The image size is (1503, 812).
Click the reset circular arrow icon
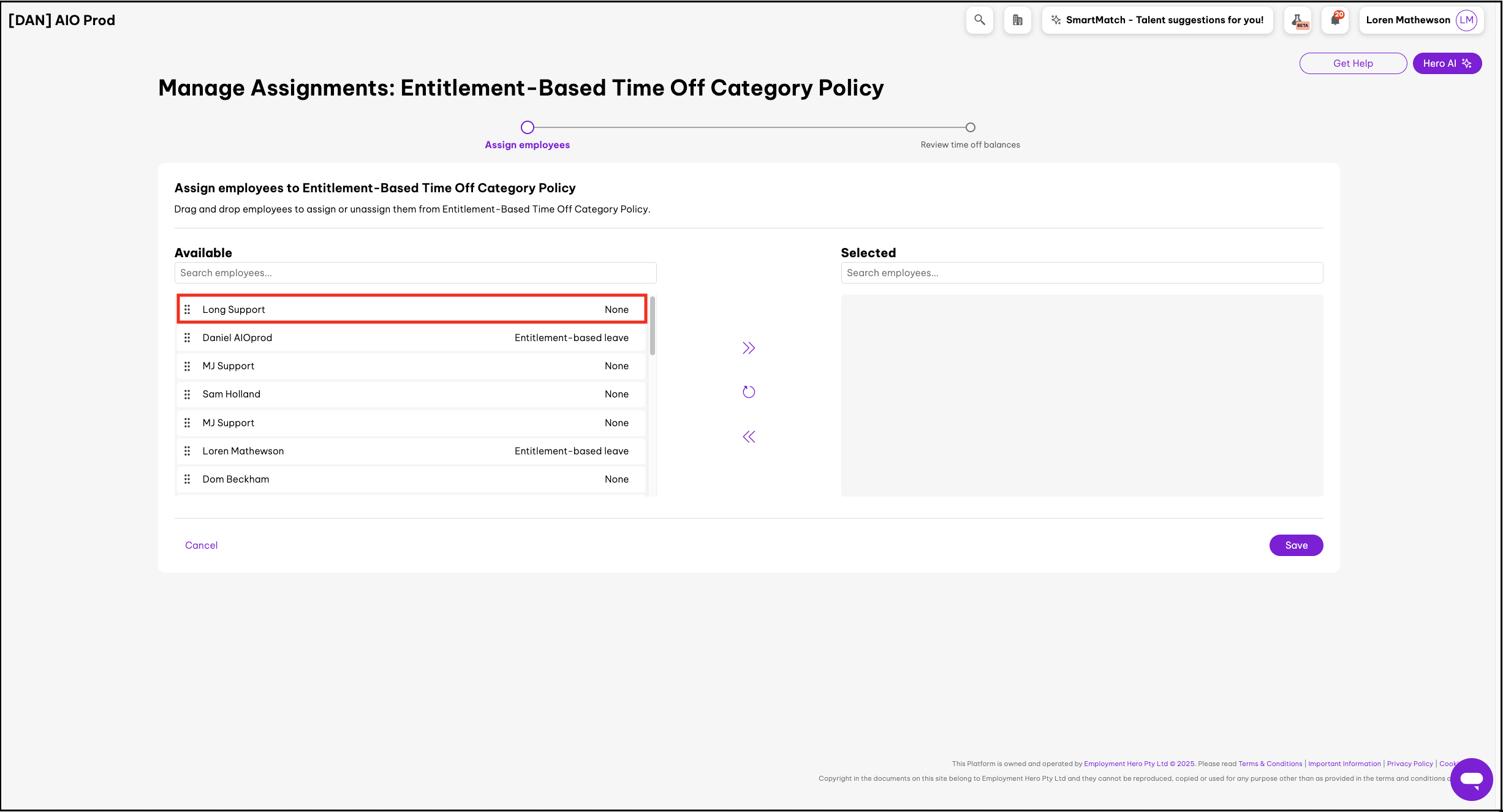coord(748,392)
